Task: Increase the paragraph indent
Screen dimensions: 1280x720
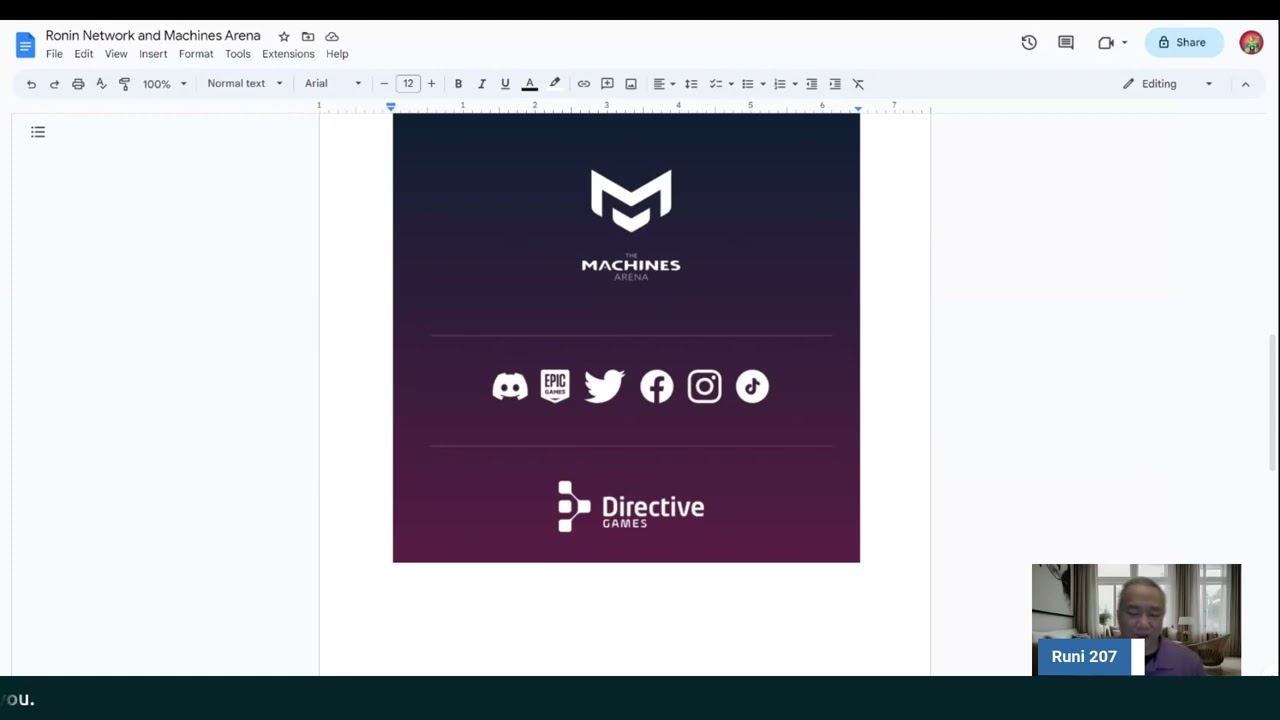Action: click(835, 84)
